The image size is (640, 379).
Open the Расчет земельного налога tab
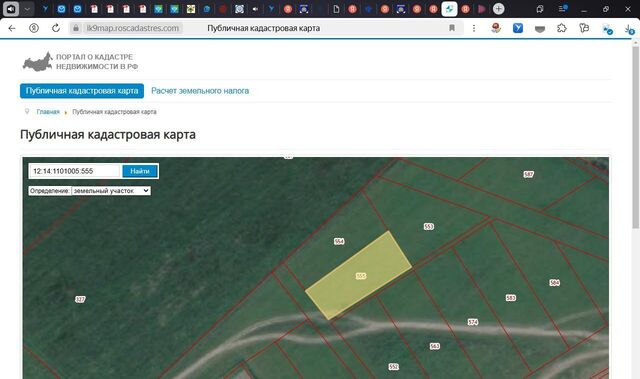point(200,91)
